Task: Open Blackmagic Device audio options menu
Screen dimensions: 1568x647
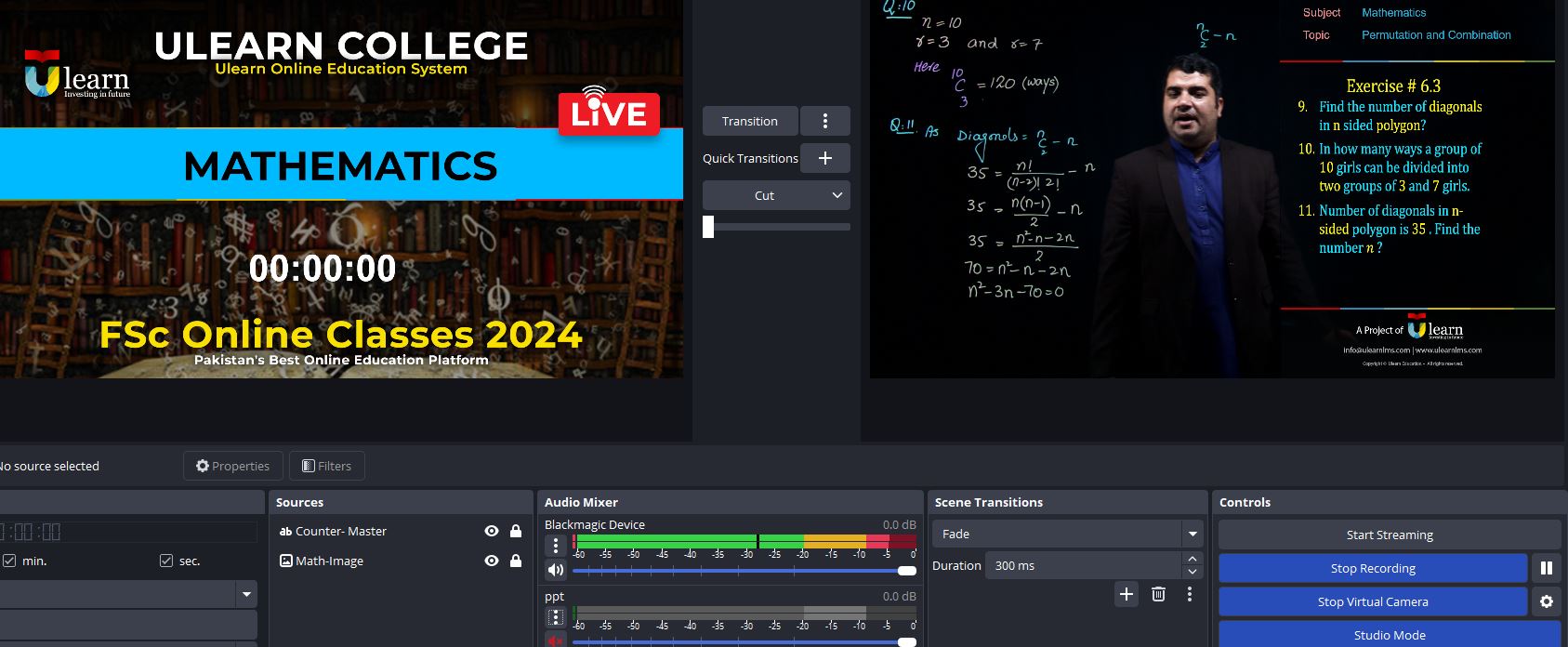Action: [555, 545]
